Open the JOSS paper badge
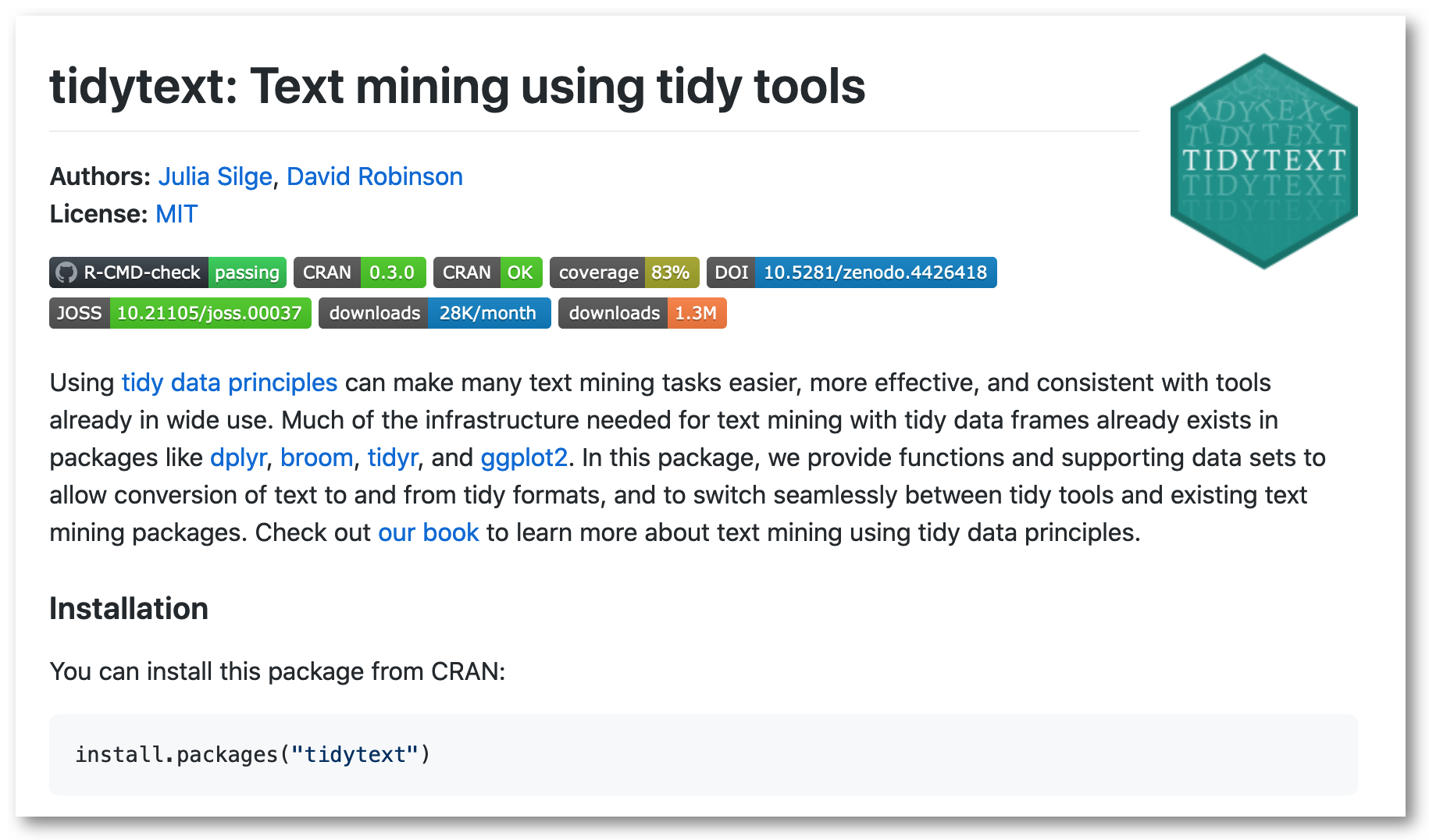1429x840 pixels. [x=180, y=313]
